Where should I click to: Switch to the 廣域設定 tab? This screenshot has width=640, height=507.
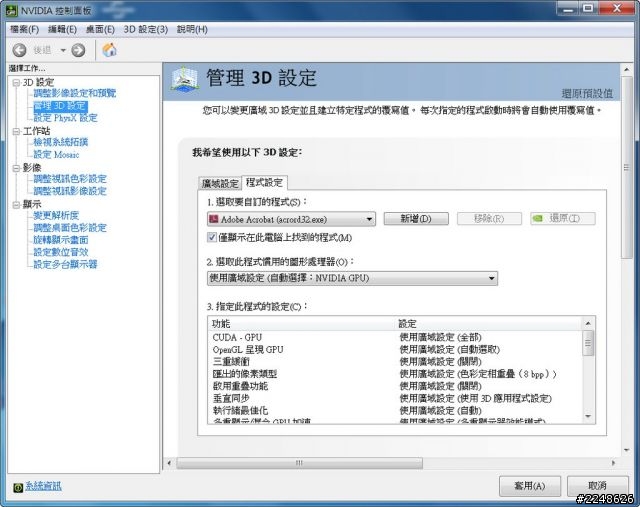click(220, 183)
